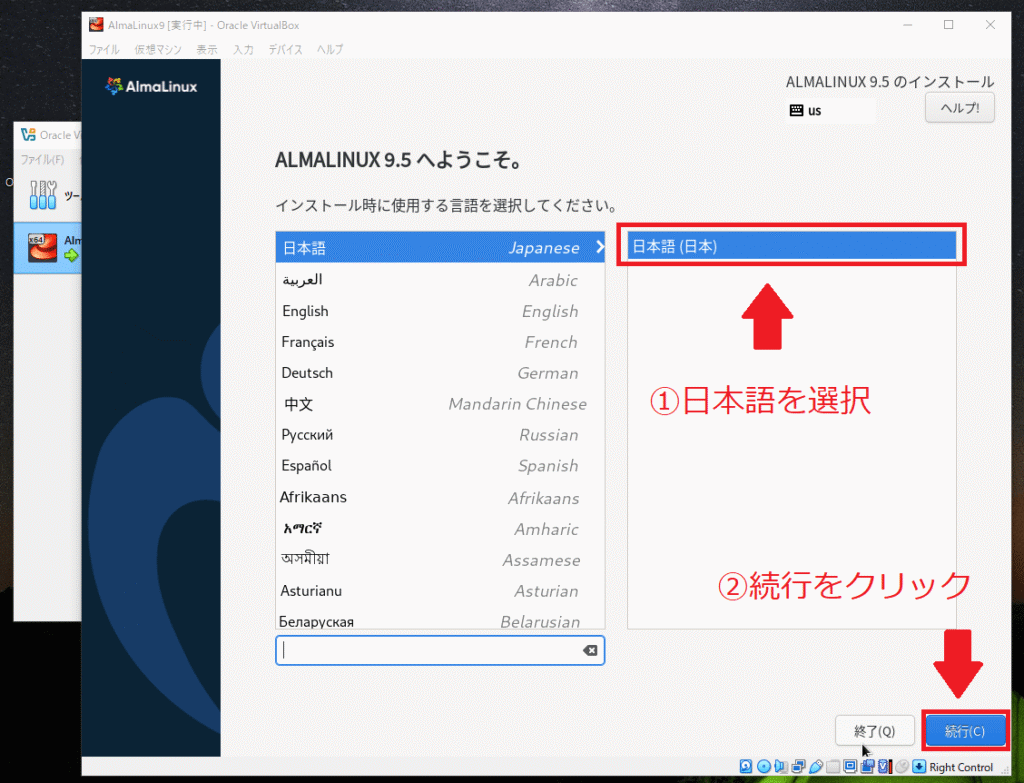This screenshot has width=1024, height=783.
Task: Click the shared folders status icon
Action: tap(833, 766)
